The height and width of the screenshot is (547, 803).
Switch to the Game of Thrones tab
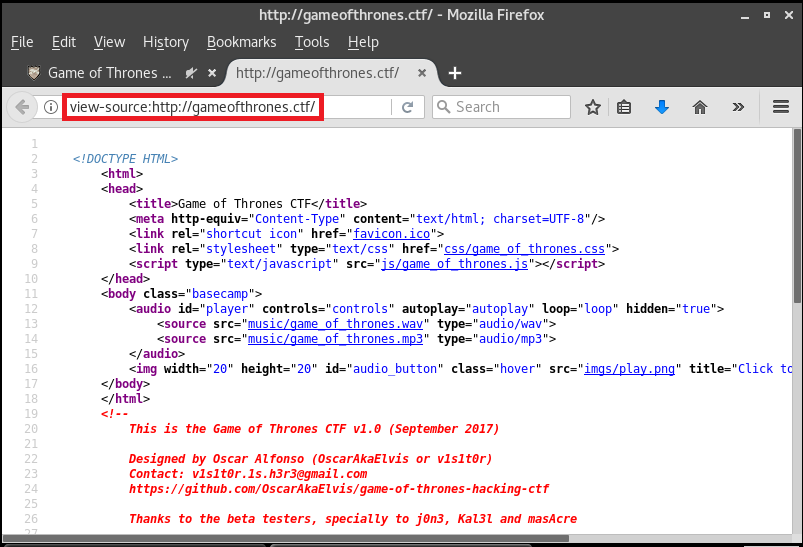click(110, 73)
